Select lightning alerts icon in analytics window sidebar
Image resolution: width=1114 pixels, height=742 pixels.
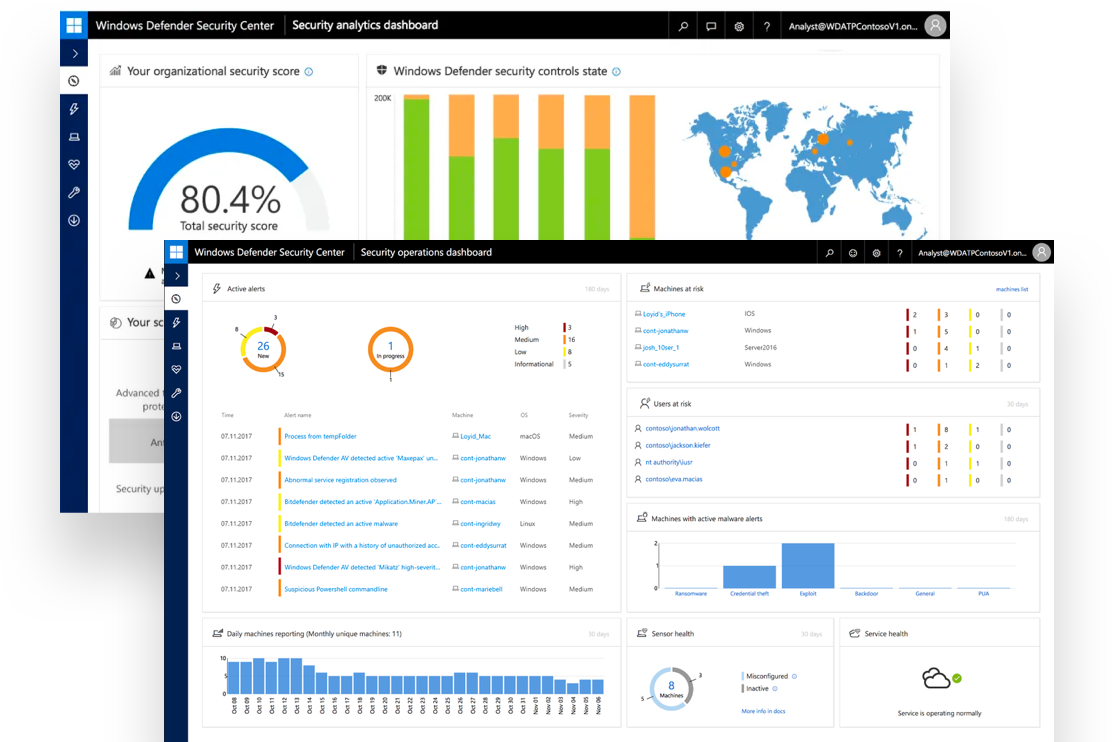[74, 109]
